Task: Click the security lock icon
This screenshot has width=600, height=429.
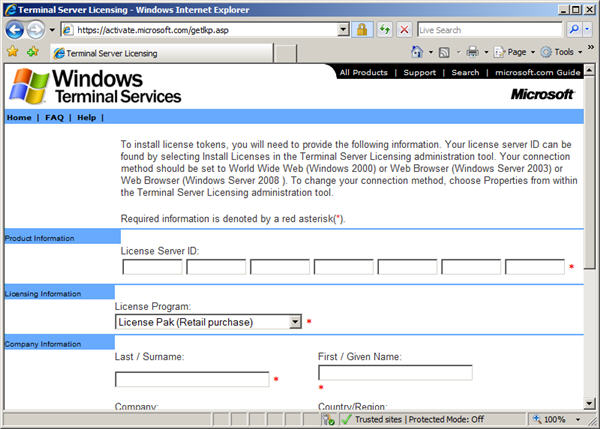Action: click(362, 30)
